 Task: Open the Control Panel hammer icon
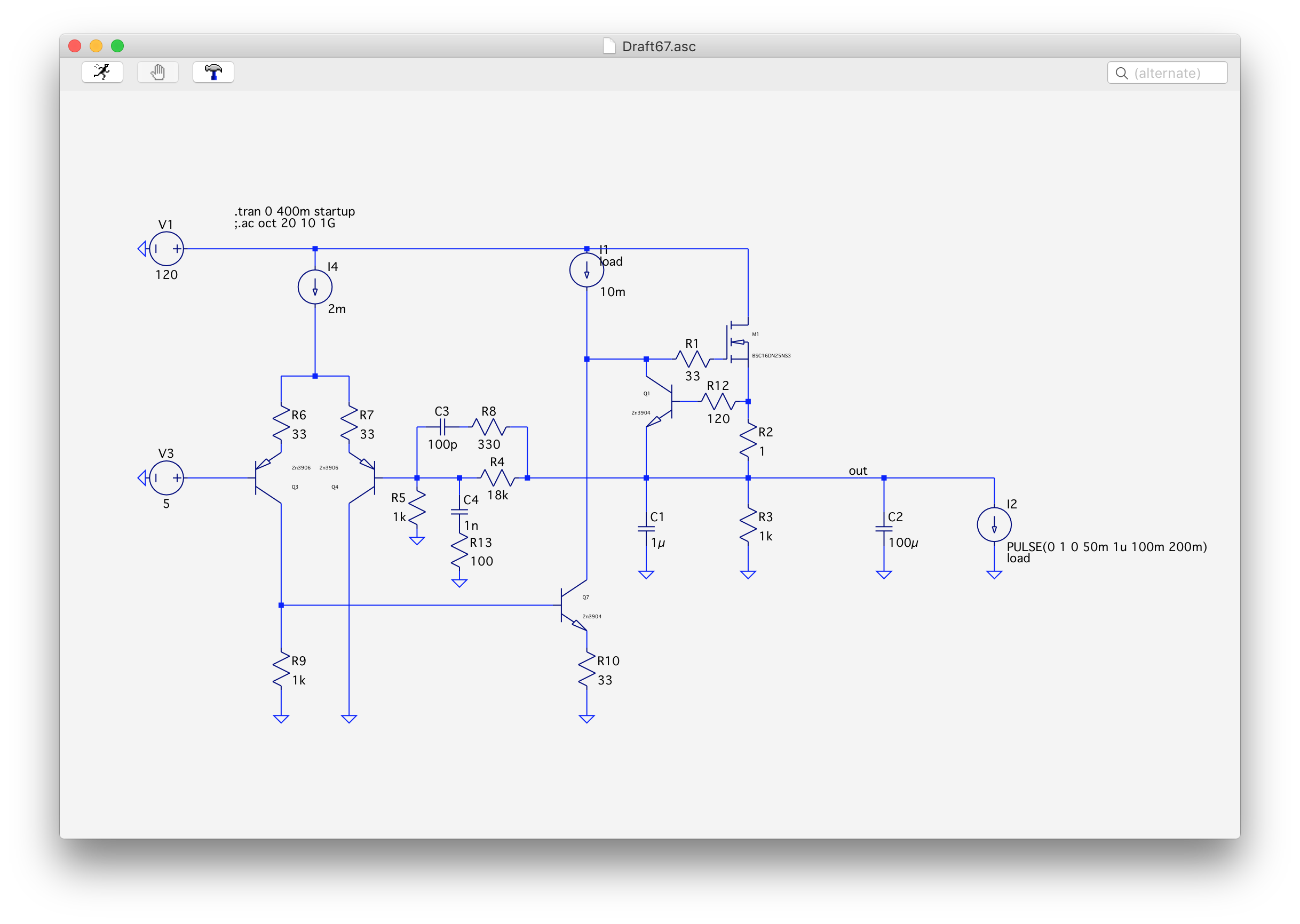point(213,72)
